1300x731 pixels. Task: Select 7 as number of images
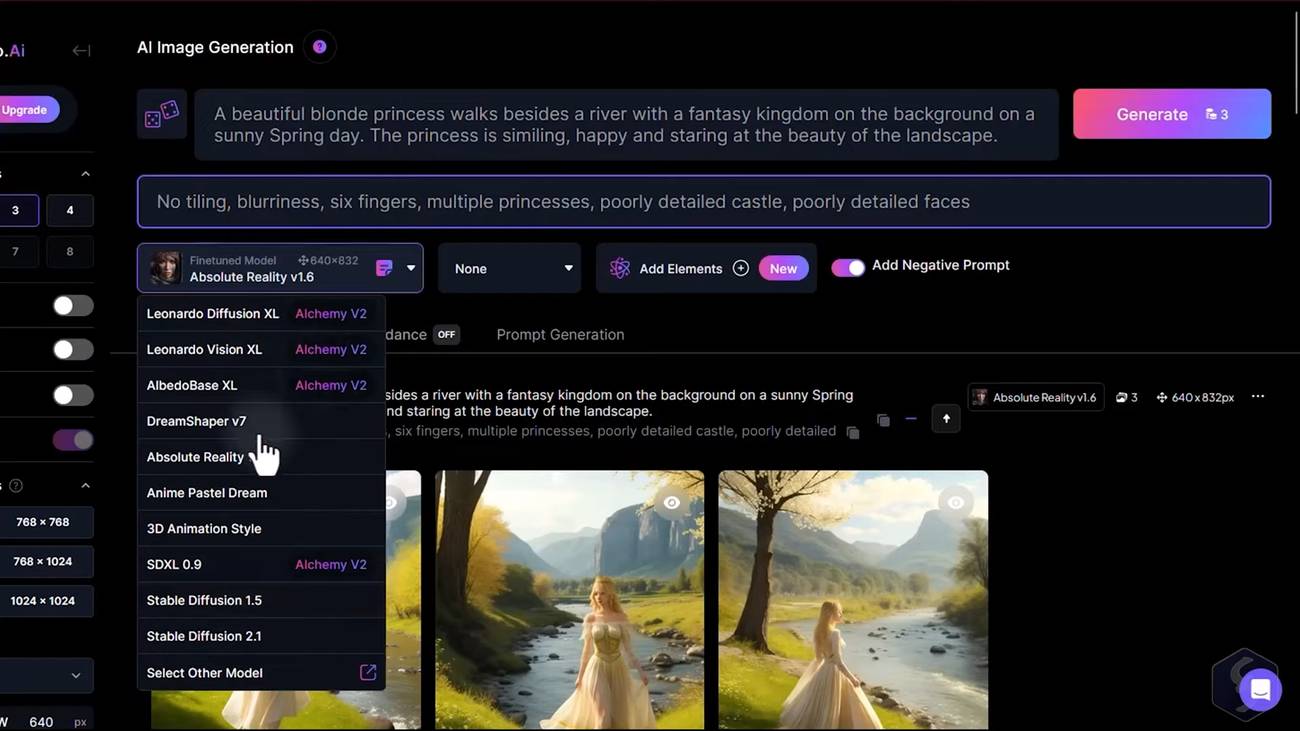pyautogui.click(x=15, y=251)
